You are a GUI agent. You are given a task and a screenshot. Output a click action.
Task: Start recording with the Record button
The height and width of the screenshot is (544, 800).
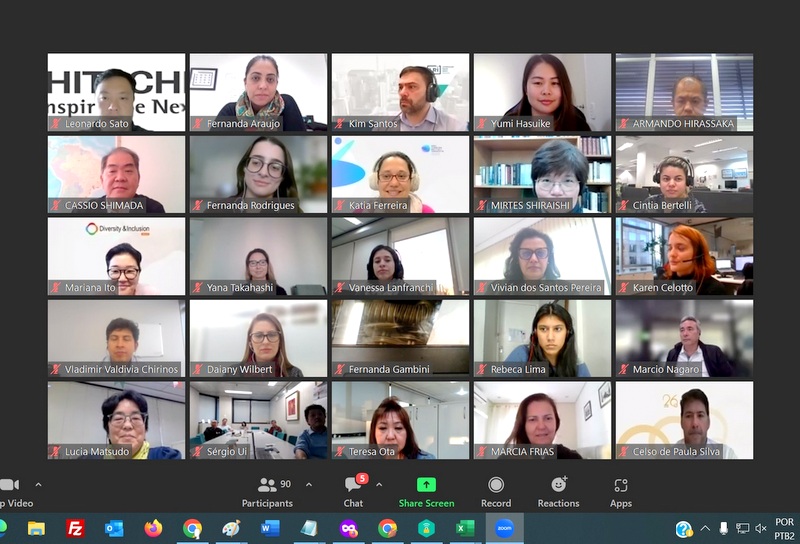496,491
